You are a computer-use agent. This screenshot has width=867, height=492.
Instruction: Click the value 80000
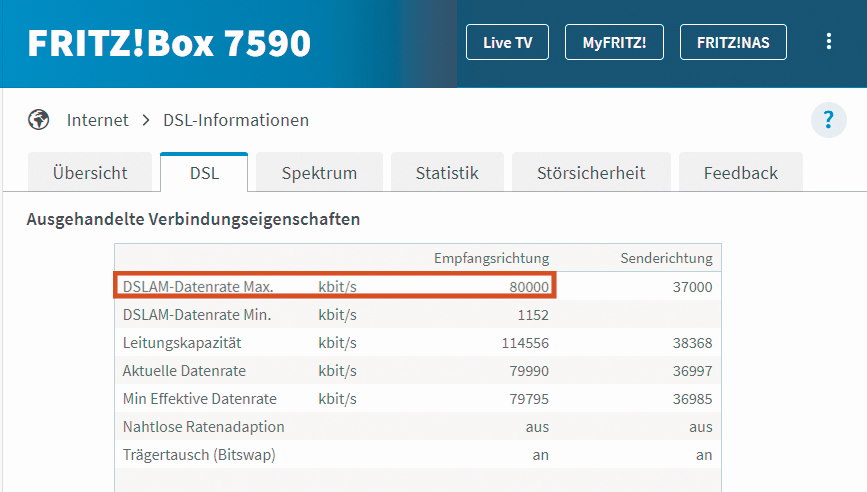point(529,287)
